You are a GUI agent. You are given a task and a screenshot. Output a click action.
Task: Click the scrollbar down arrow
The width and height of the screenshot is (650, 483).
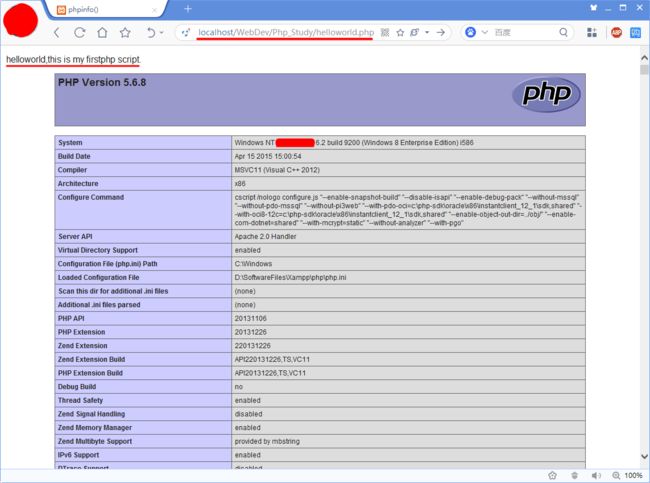click(x=644, y=456)
